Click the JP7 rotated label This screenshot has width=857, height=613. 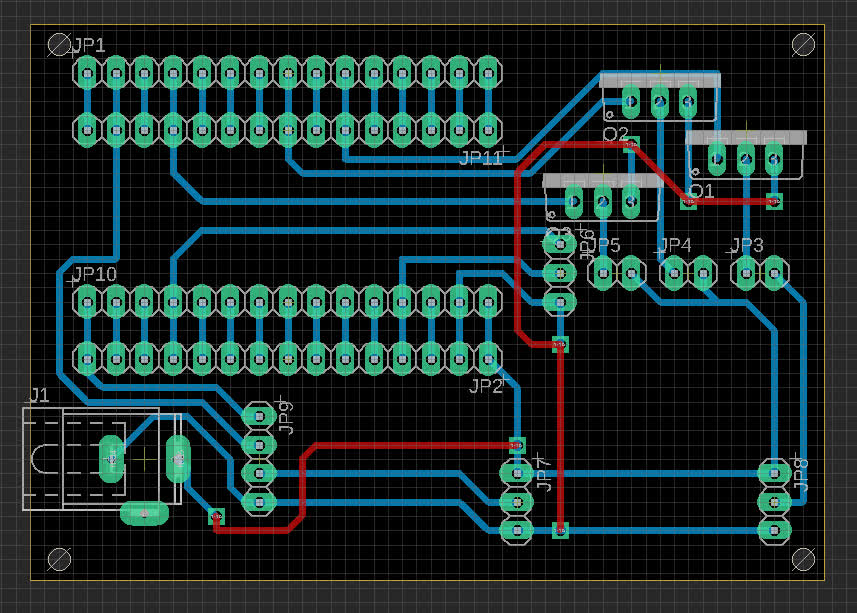pos(544,475)
